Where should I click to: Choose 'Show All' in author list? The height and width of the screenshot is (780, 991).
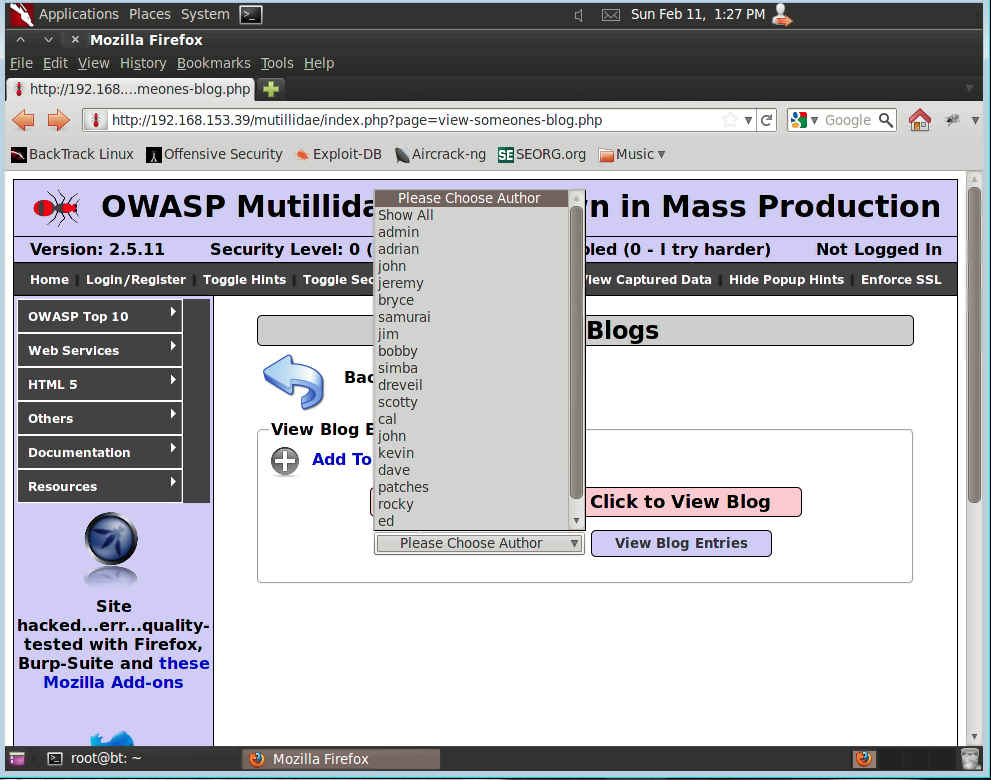pos(405,215)
